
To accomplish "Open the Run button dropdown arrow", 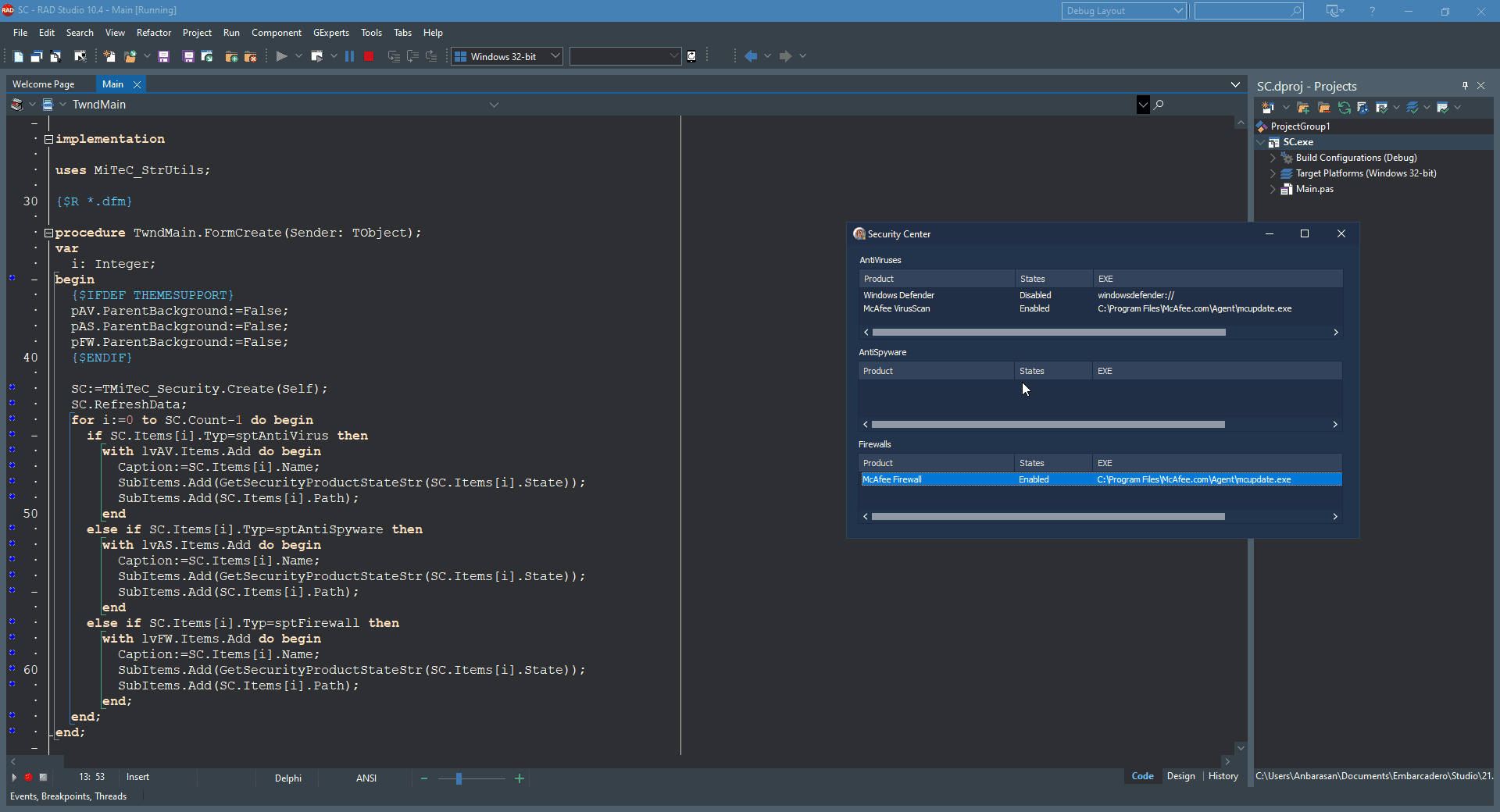I will point(298,56).
